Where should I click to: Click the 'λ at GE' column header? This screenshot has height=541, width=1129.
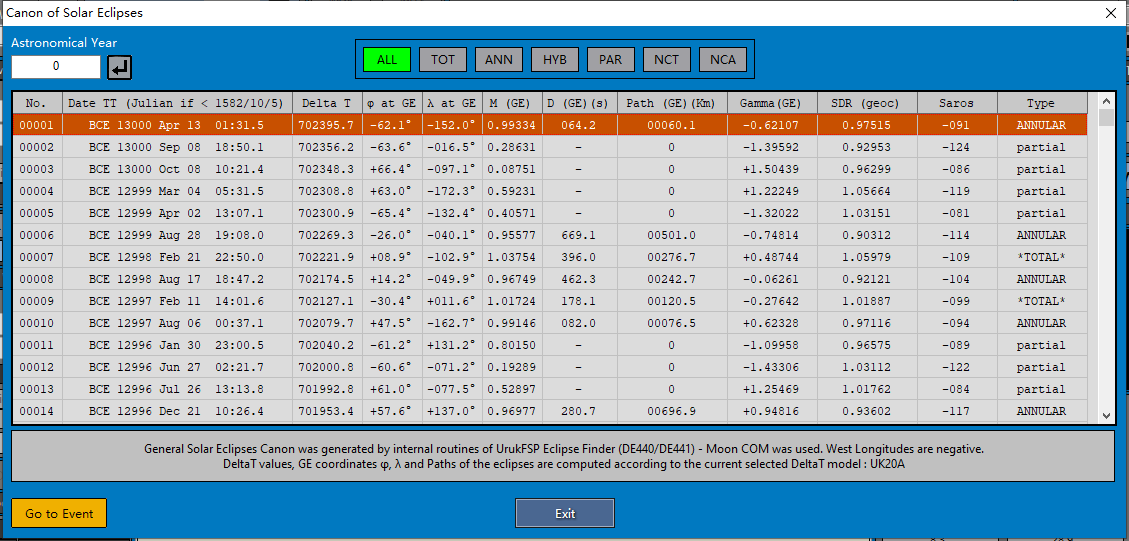[x=453, y=103]
